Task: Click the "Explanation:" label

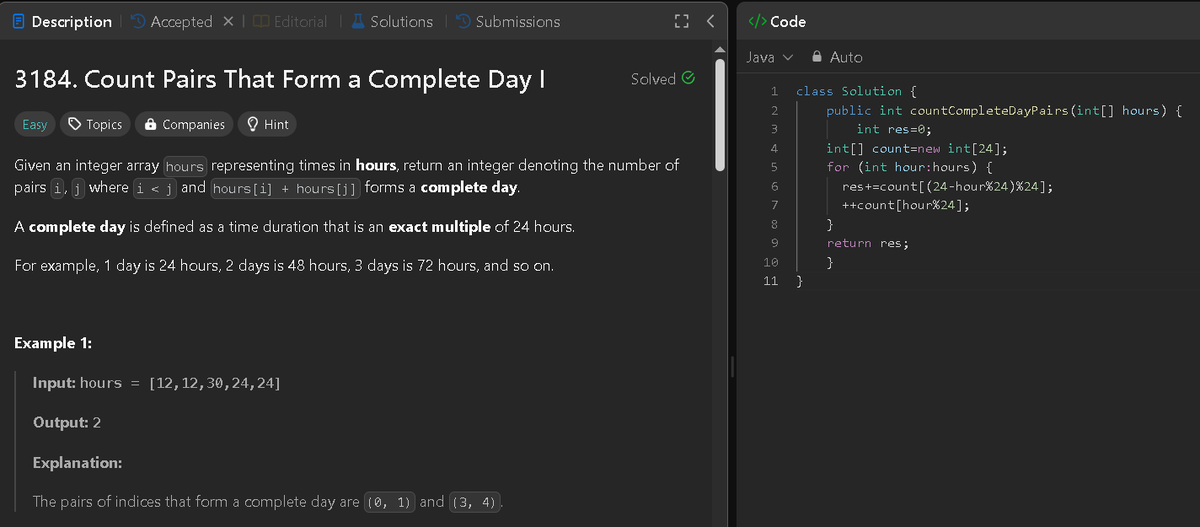Action: point(78,463)
